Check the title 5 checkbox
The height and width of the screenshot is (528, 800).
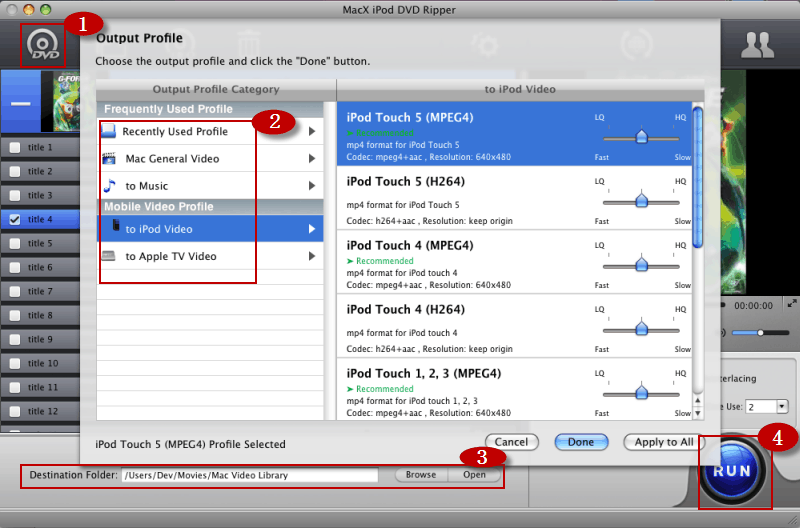point(15,243)
